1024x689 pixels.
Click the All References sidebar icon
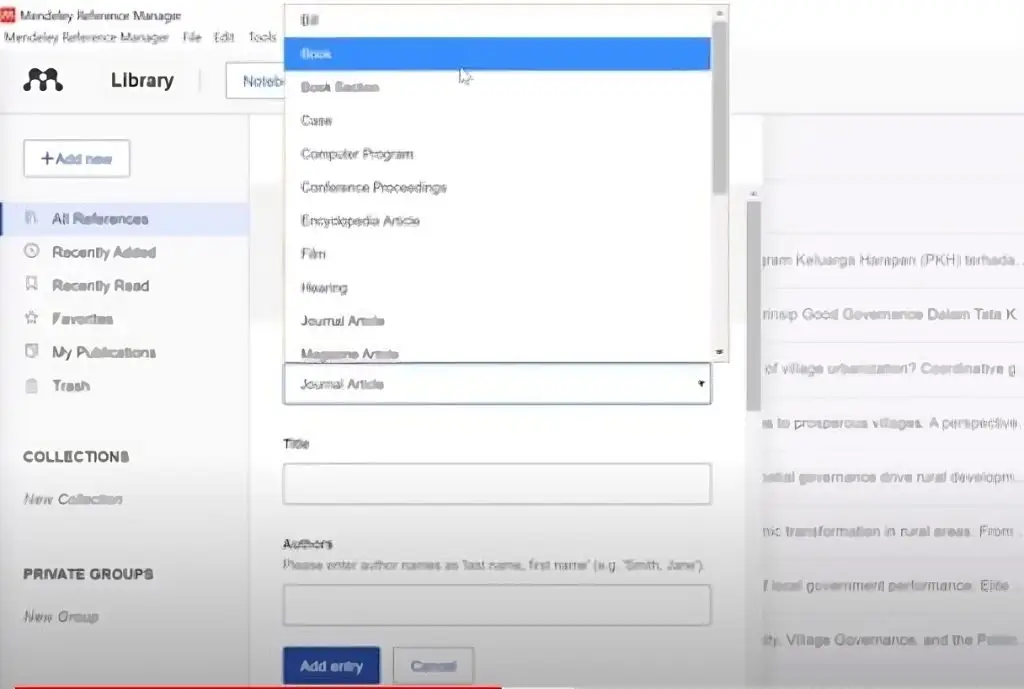tap(29, 218)
